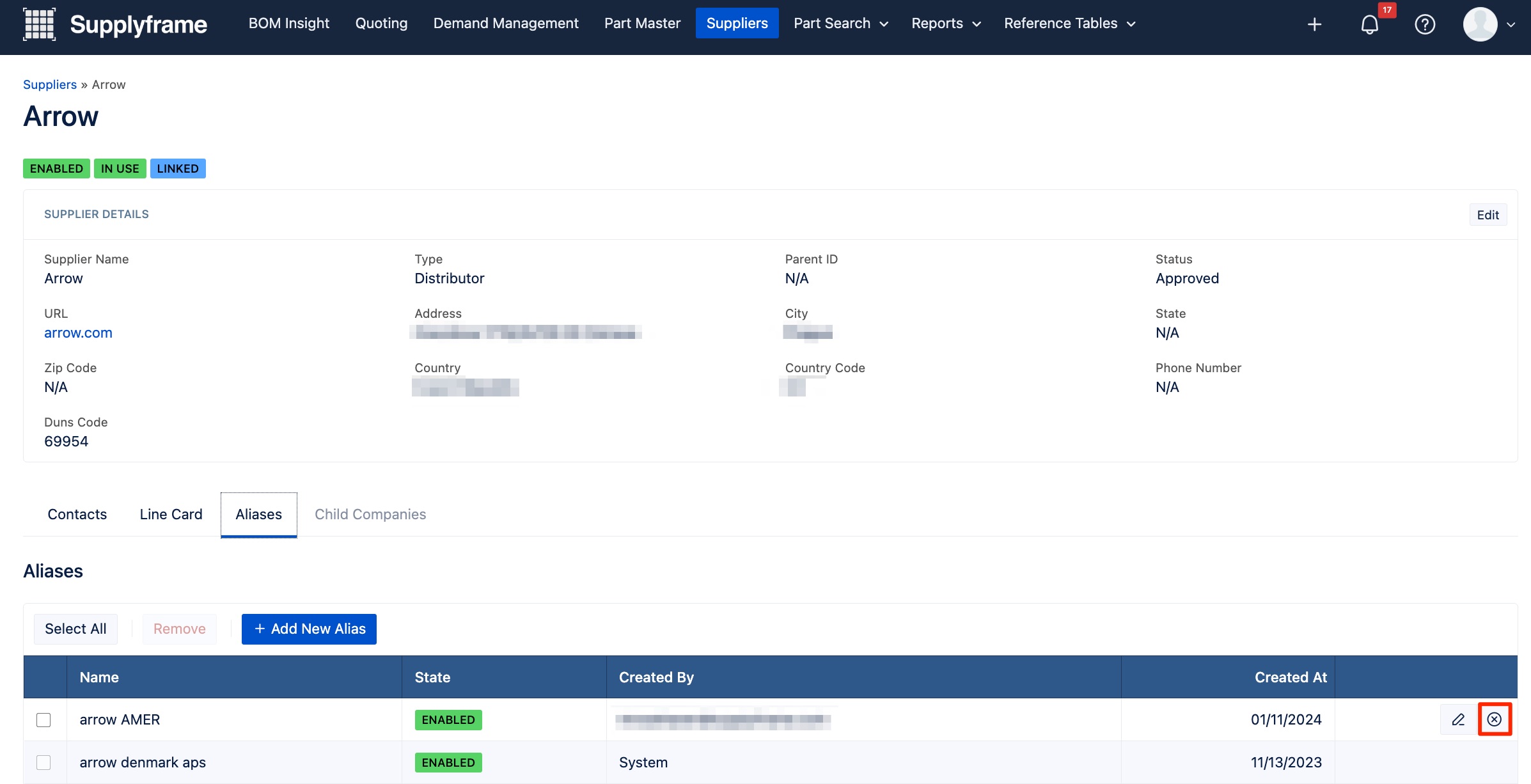Open the Part Master menu item
Image resolution: width=1531 pixels, height=784 pixels.
point(642,24)
